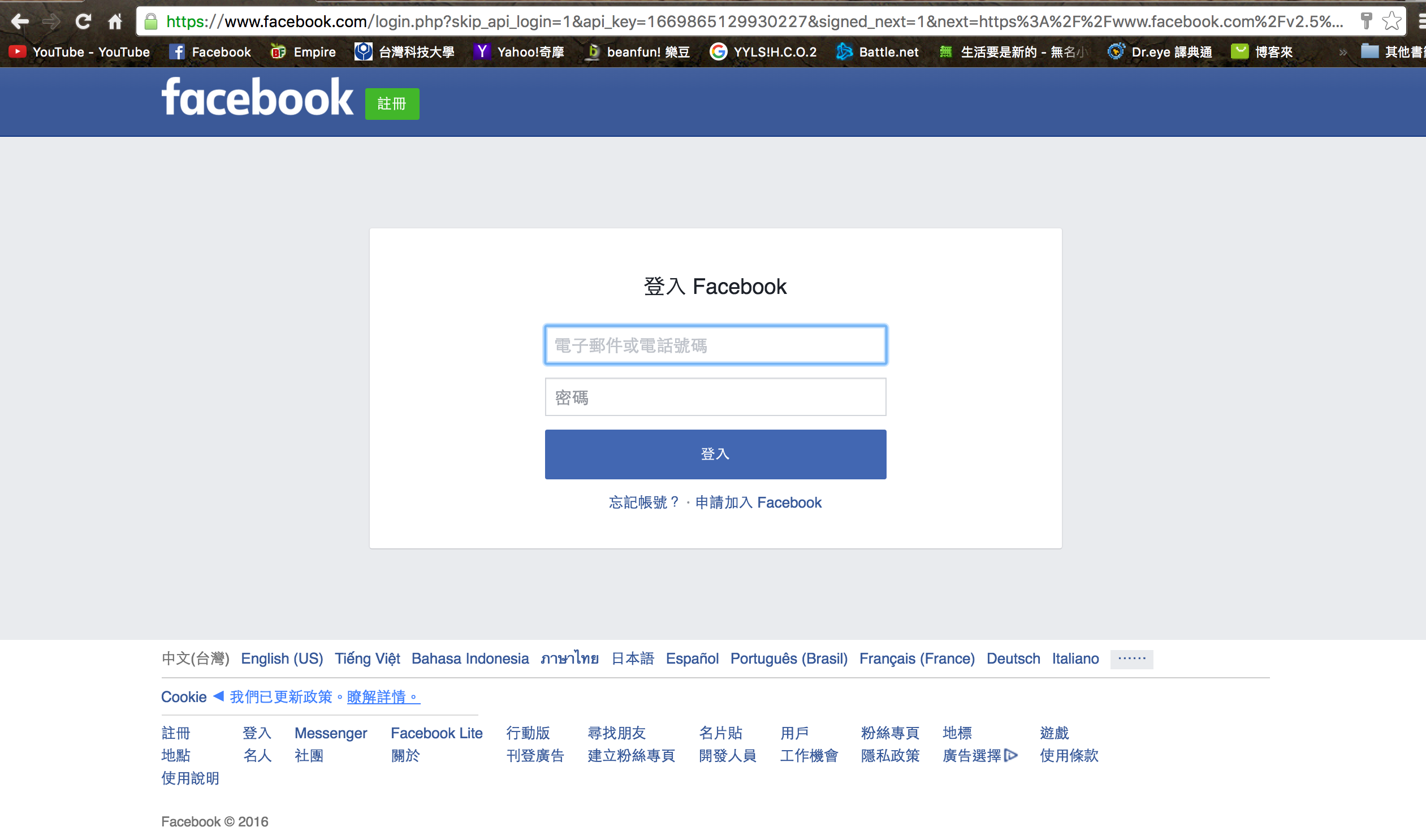
Task: Switch language to English (US)
Action: click(x=282, y=659)
